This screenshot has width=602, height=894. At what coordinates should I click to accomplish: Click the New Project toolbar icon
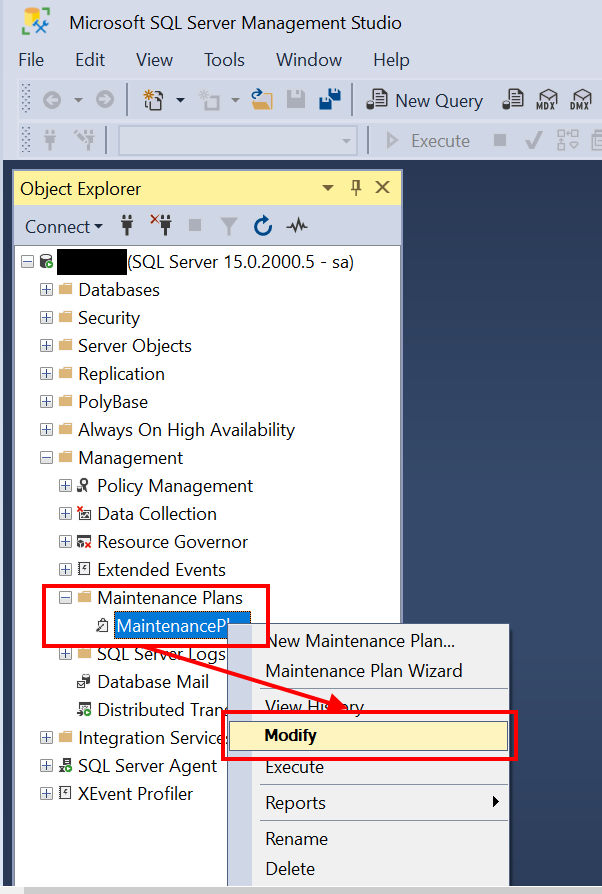coord(153,100)
